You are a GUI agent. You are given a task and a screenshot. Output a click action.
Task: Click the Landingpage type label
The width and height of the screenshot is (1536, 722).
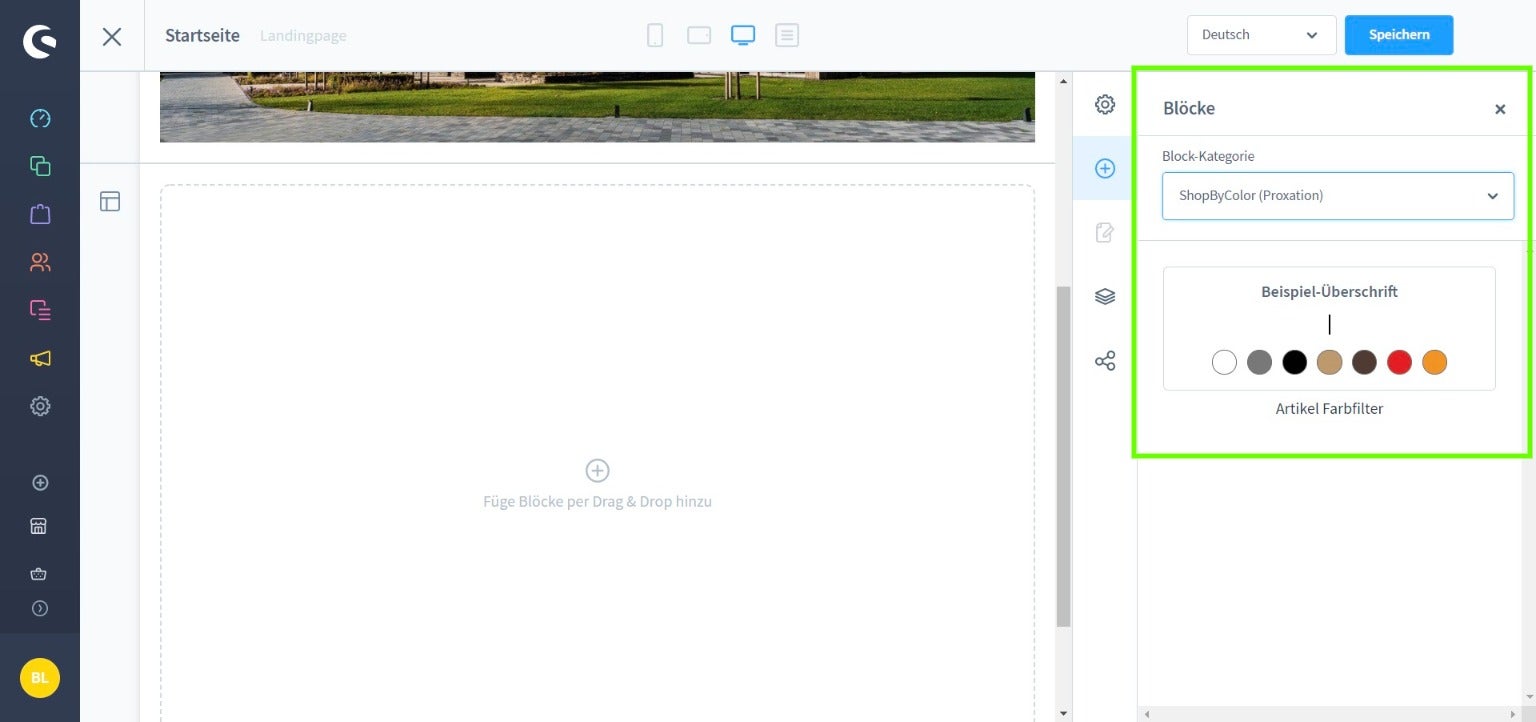tap(303, 36)
